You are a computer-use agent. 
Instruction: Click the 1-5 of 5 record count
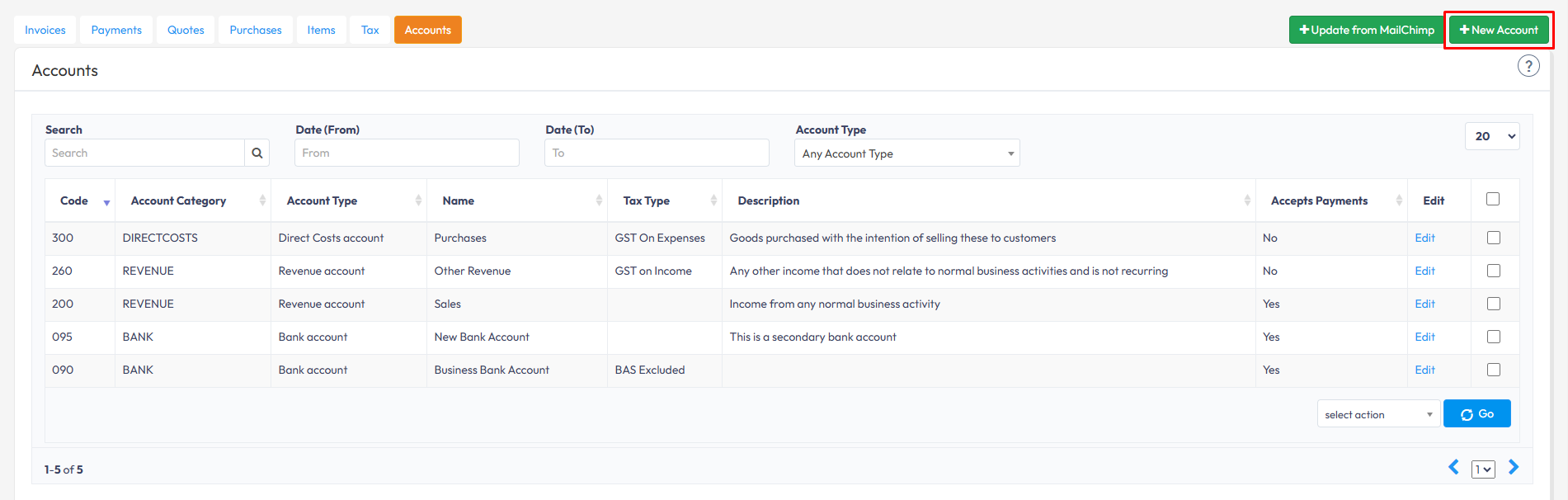(64, 469)
